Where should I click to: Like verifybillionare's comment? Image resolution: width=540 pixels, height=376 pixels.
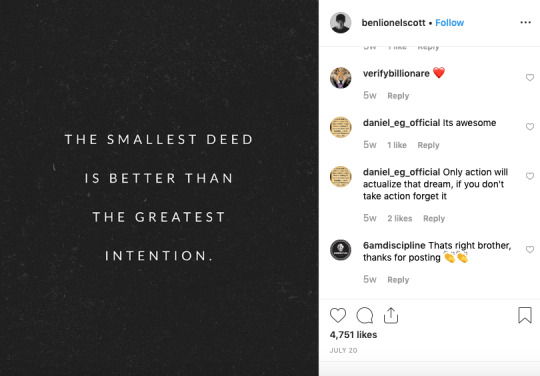coord(530,77)
